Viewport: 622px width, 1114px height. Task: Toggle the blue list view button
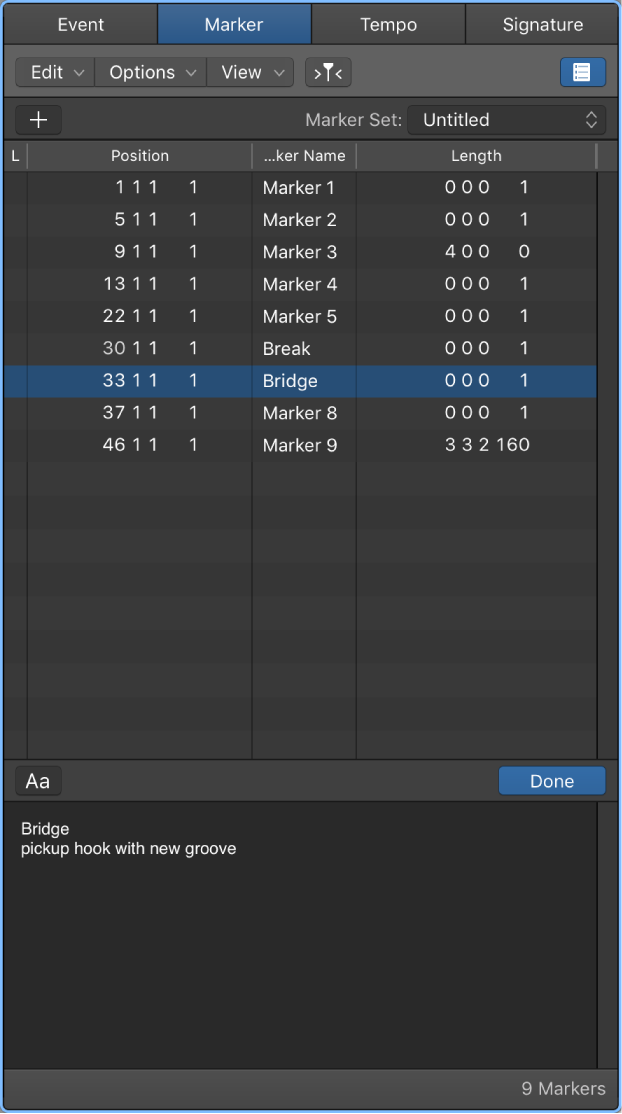pos(582,72)
